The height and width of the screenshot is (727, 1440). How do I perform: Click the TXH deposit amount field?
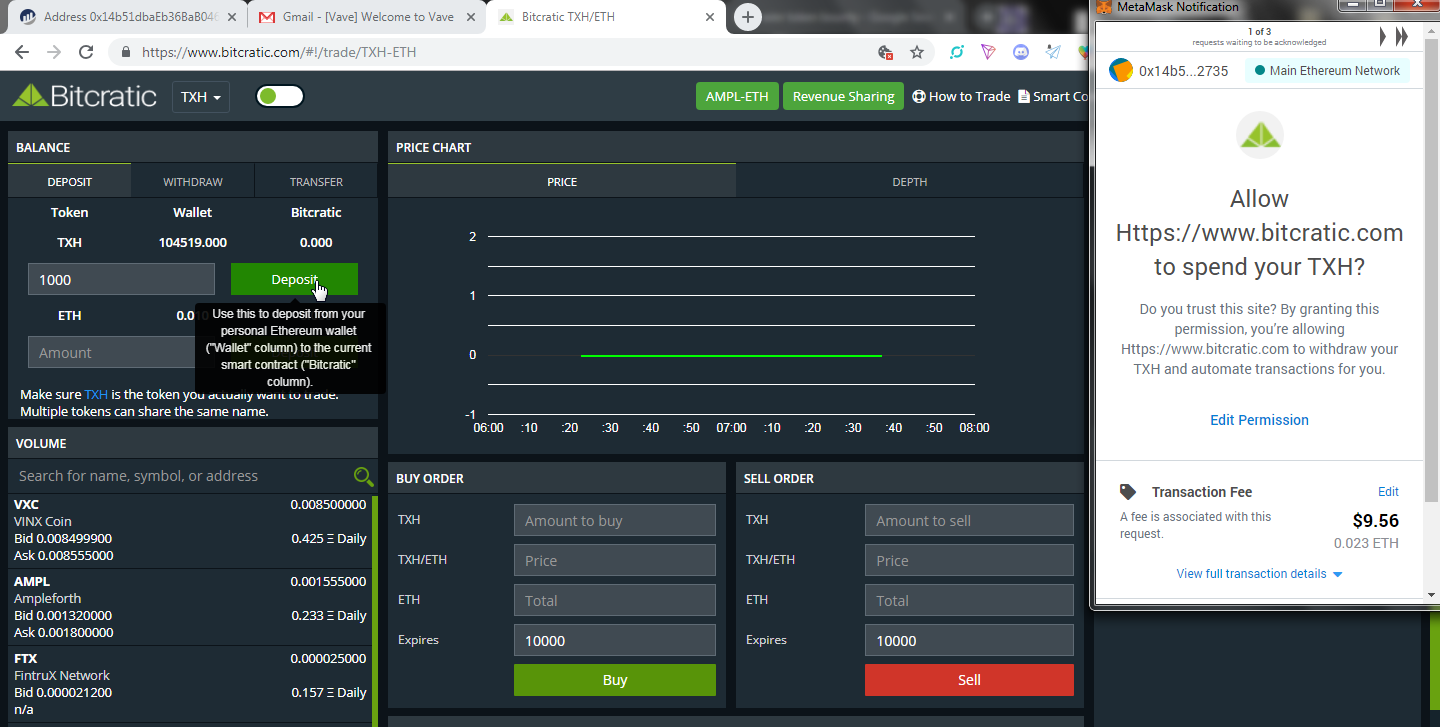click(121, 279)
